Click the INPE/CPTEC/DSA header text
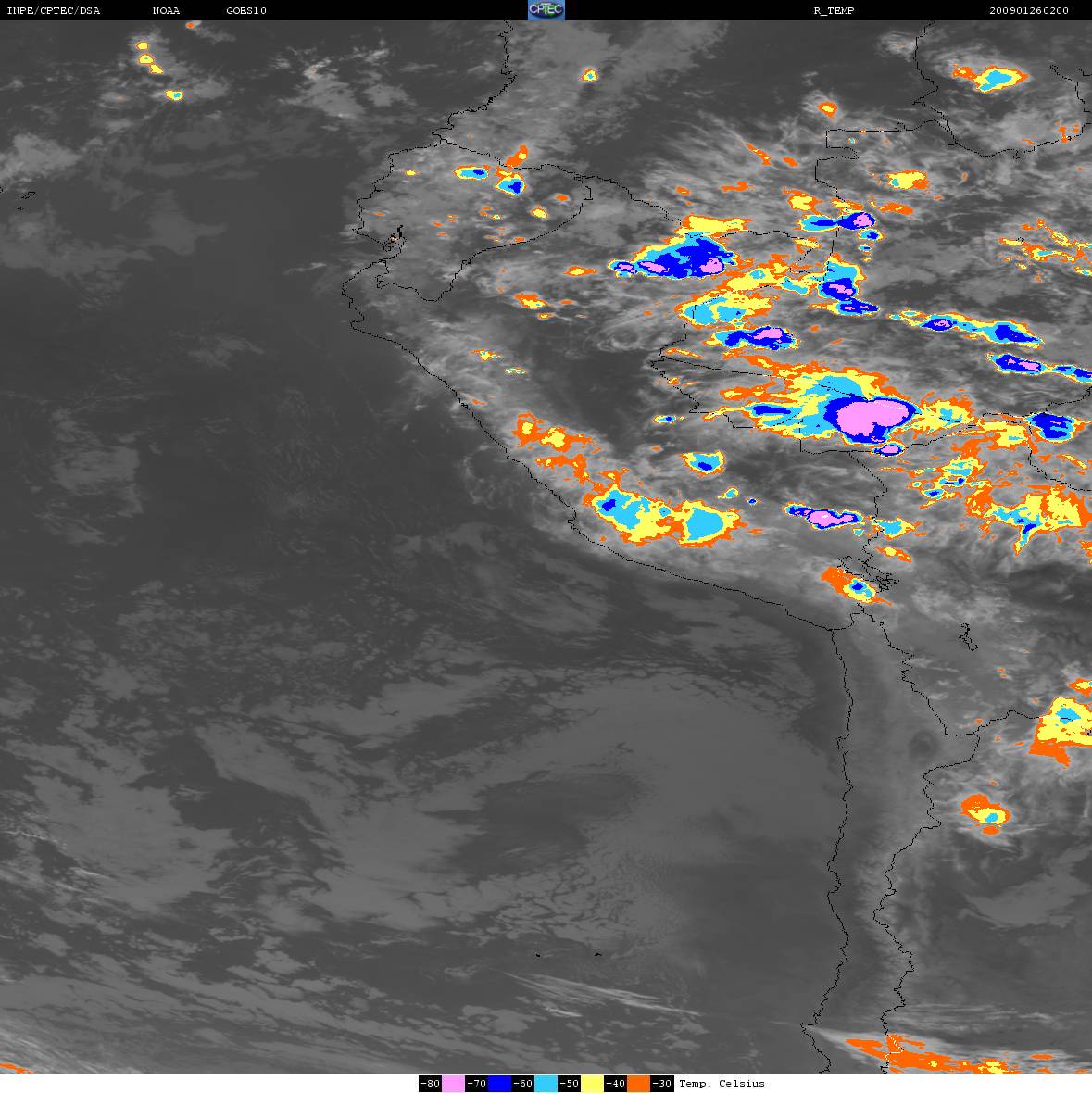Viewport: 1092px width, 1093px height. point(54,10)
